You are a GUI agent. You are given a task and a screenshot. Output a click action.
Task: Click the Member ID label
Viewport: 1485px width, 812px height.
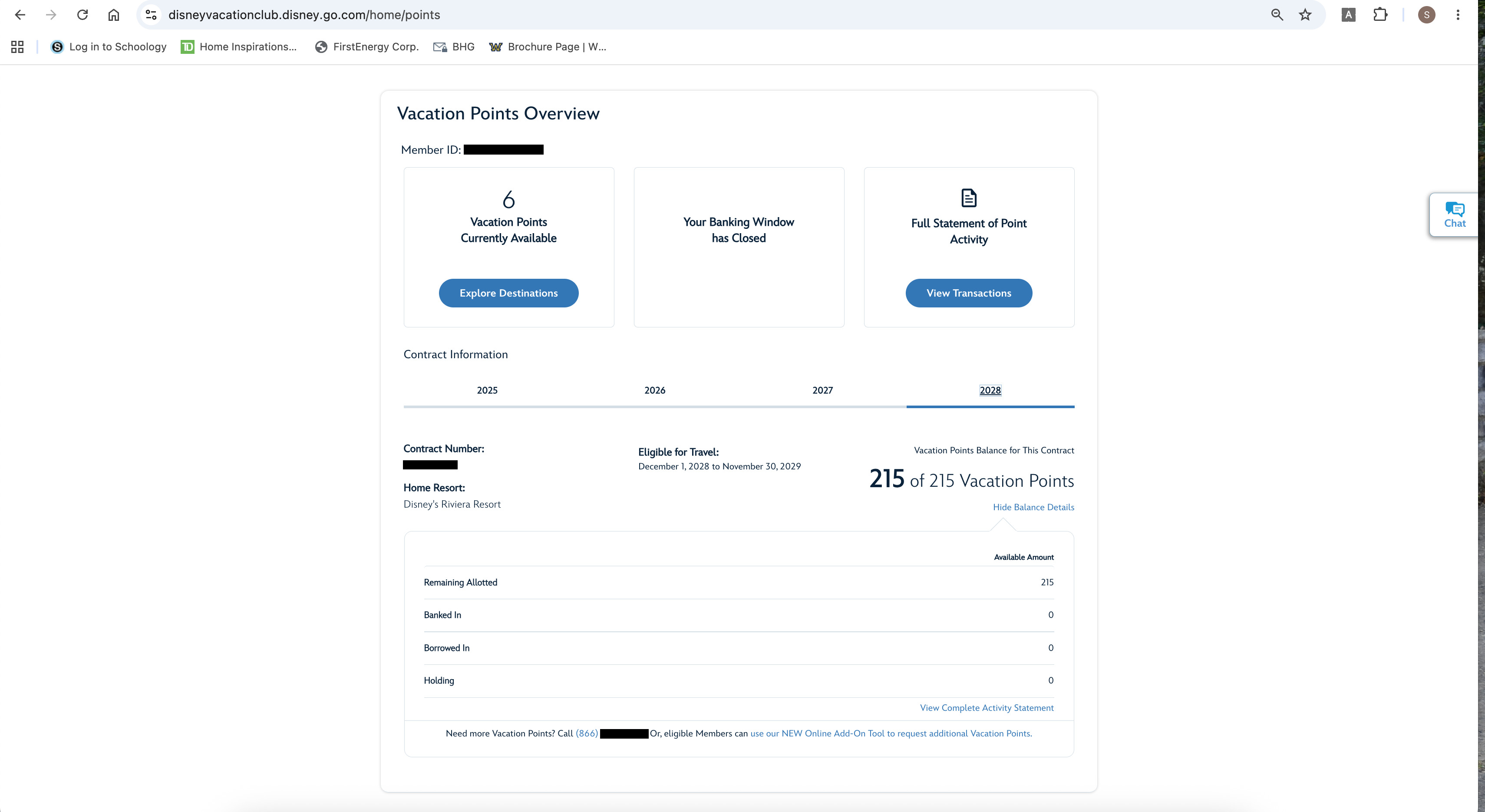(x=431, y=150)
